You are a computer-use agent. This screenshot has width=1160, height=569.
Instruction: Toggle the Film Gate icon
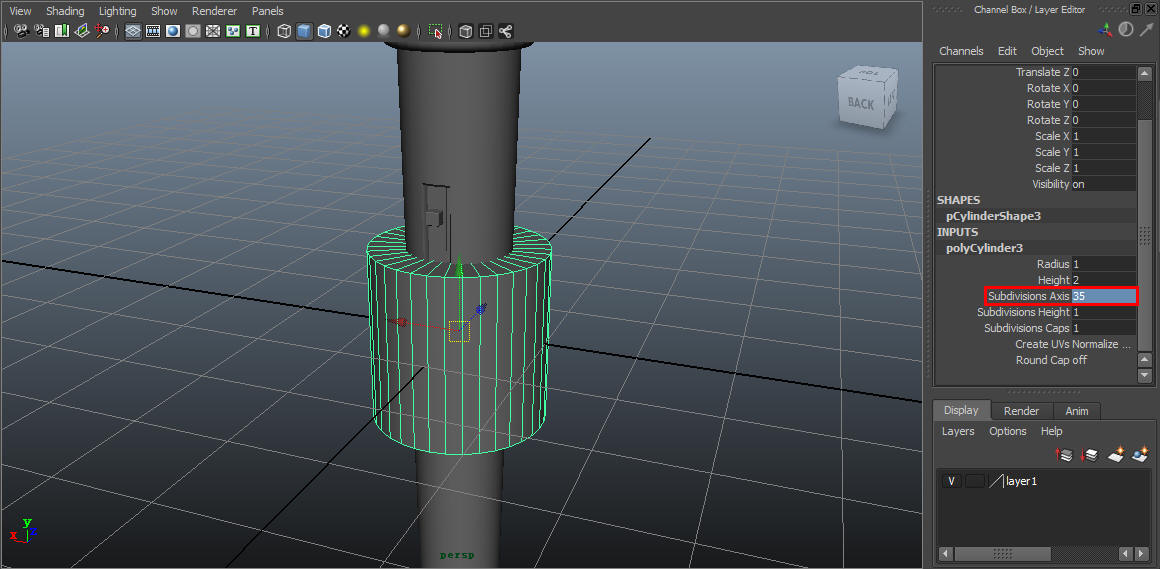pyautogui.click(x=153, y=31)
